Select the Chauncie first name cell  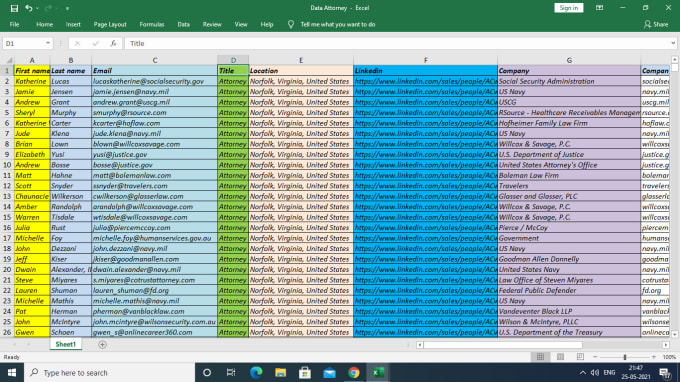coord(32,196)
